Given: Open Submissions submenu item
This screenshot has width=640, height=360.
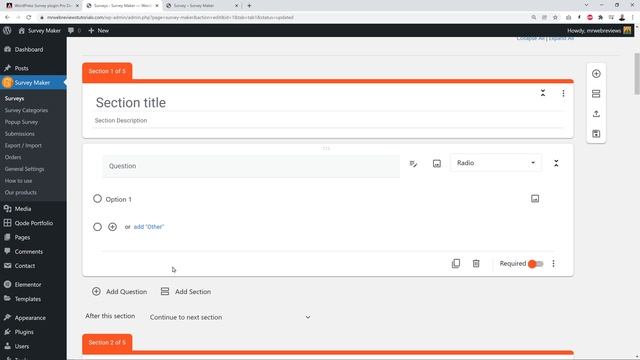Looking at the screenshot, I should [20, 134].
